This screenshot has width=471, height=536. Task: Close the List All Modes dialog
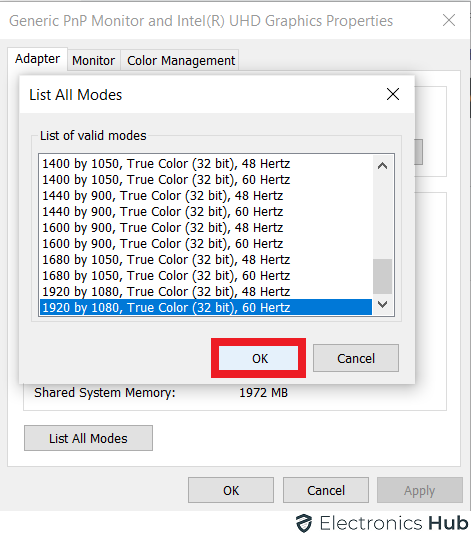pos(393,94)
